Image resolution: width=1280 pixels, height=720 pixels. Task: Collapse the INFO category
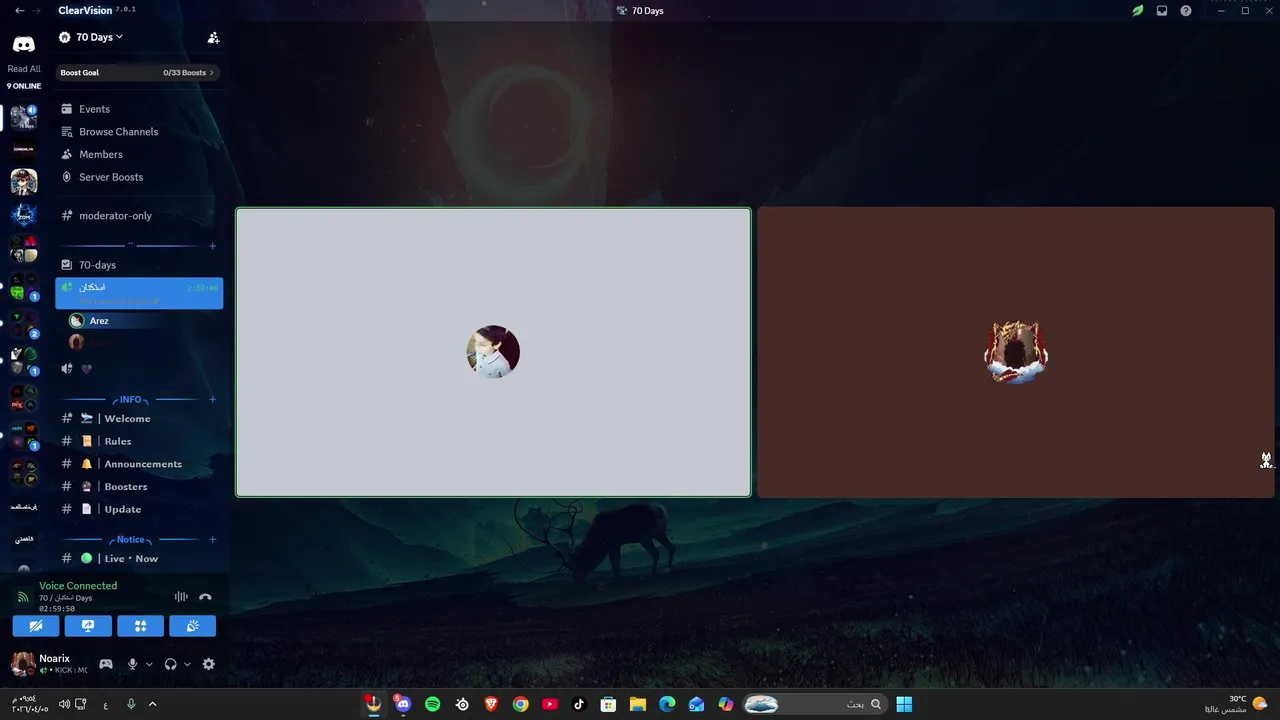(x=130, y=399)
